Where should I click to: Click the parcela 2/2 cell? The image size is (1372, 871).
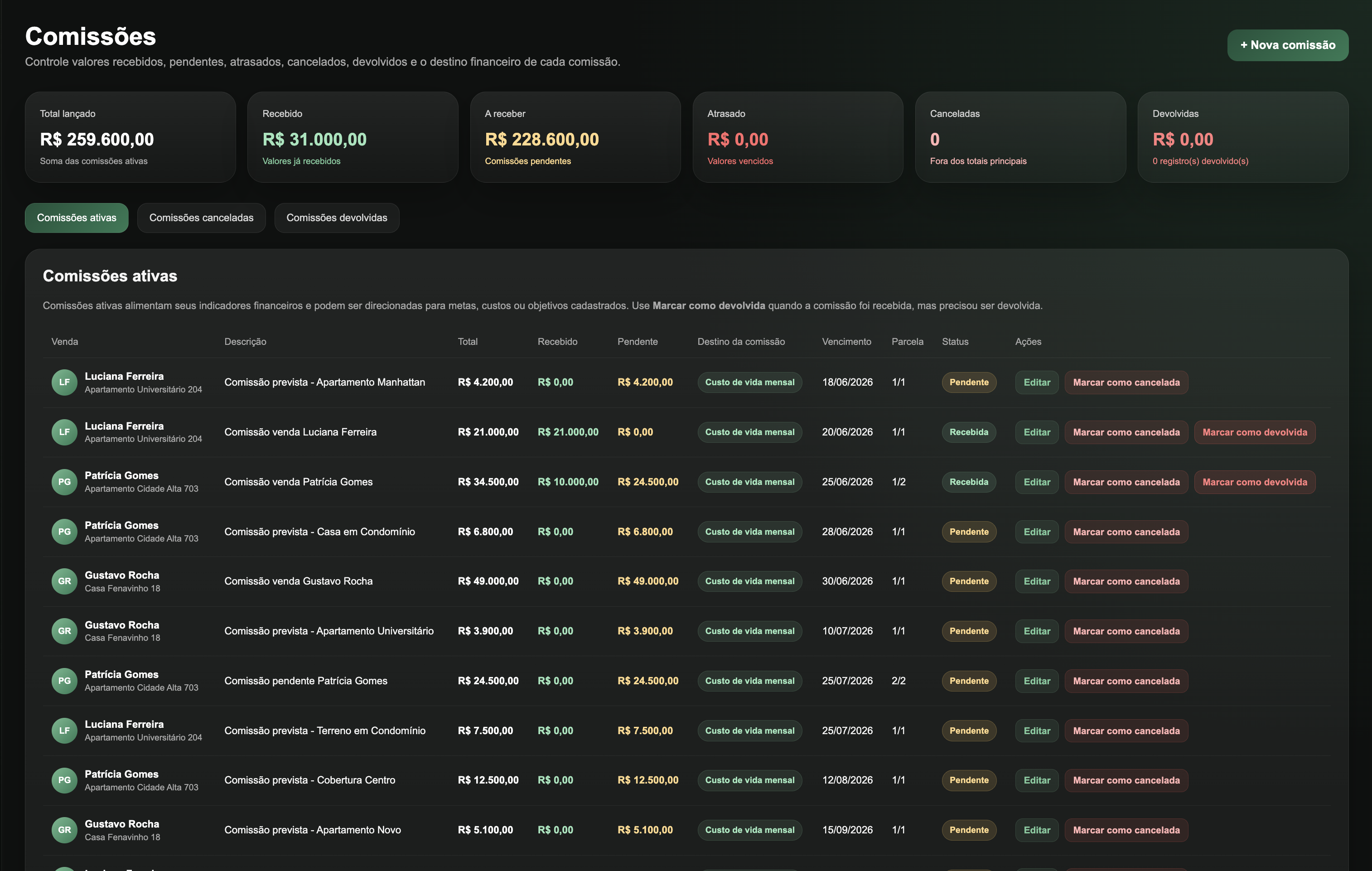(x=898, y=681)
